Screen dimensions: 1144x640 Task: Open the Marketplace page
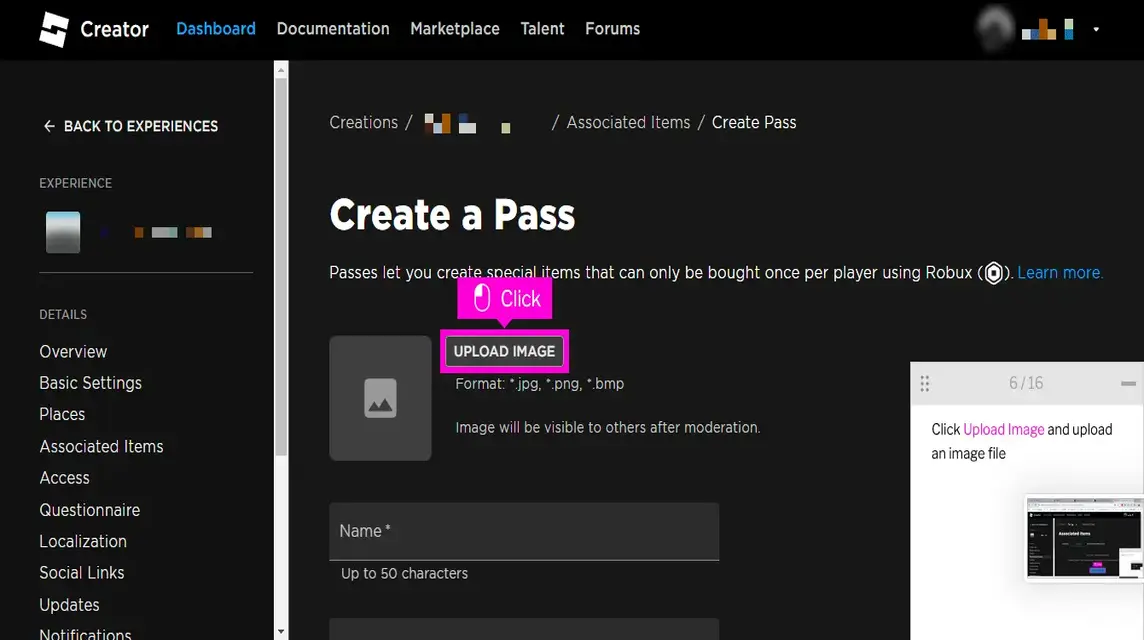coord(454,29)
